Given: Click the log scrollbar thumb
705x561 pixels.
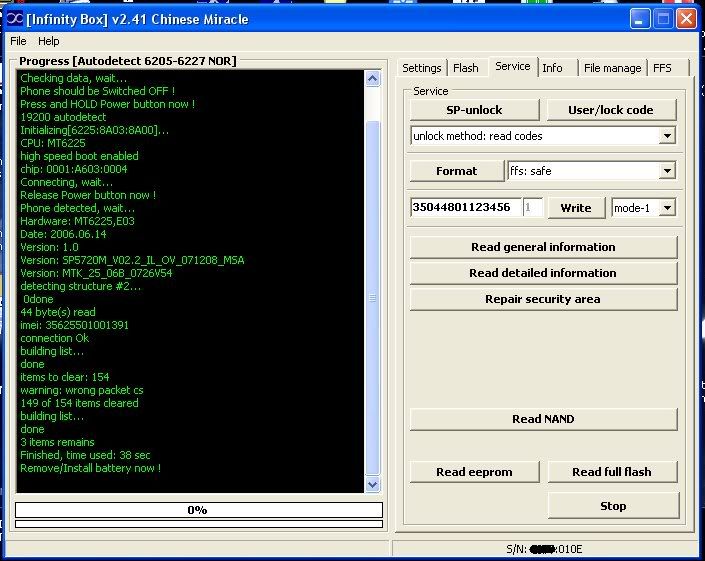Looking at the screenshot, I should [372, 298].
